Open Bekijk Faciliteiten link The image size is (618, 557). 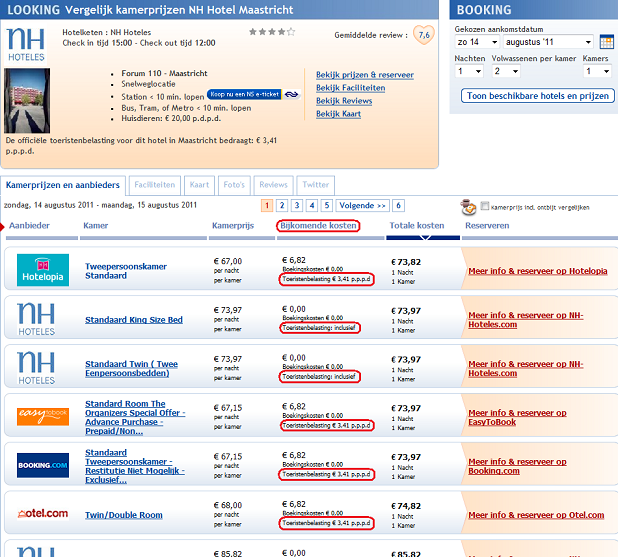(350, 88)
